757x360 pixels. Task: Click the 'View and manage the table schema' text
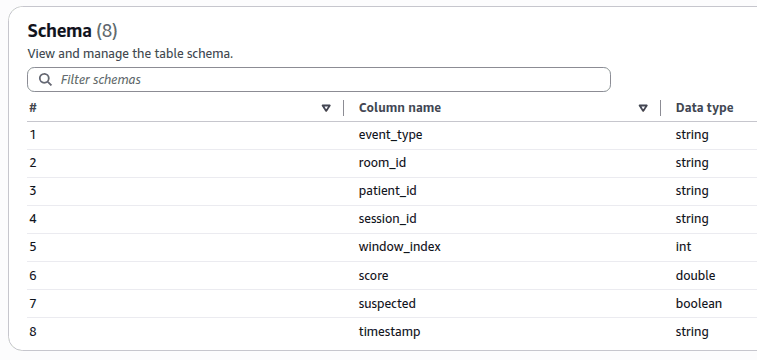coord(130,54)
